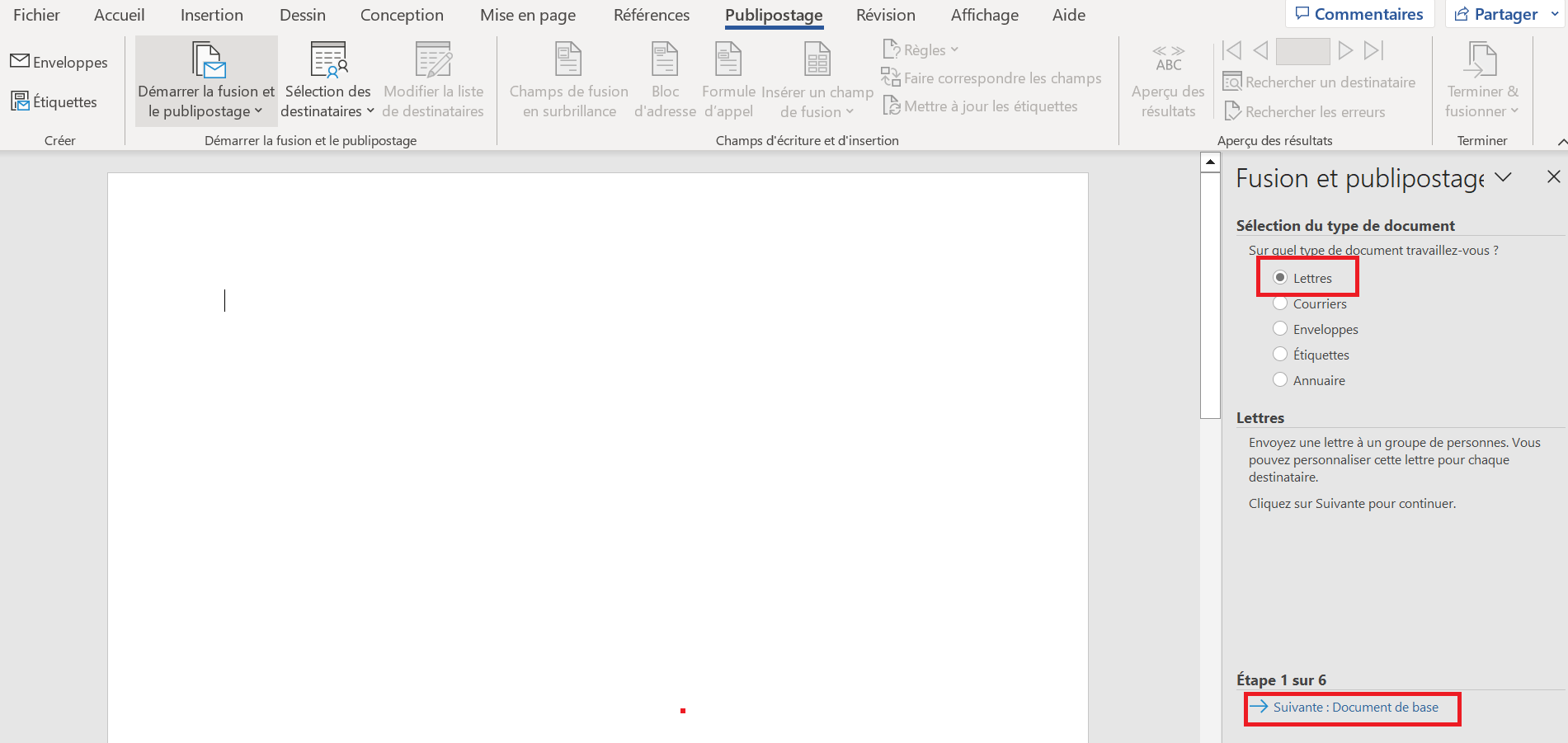Click the Terminer & fusionner icon
The image size is (1568, 743).
click(x=1481, y=60)
